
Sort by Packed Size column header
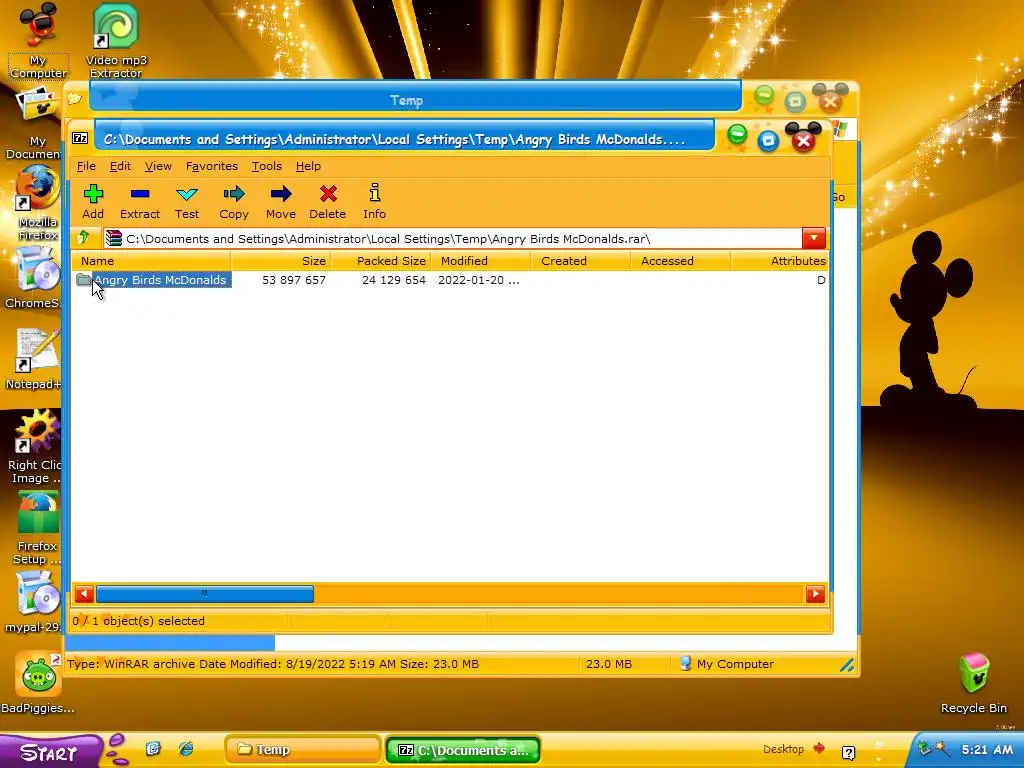381,261
